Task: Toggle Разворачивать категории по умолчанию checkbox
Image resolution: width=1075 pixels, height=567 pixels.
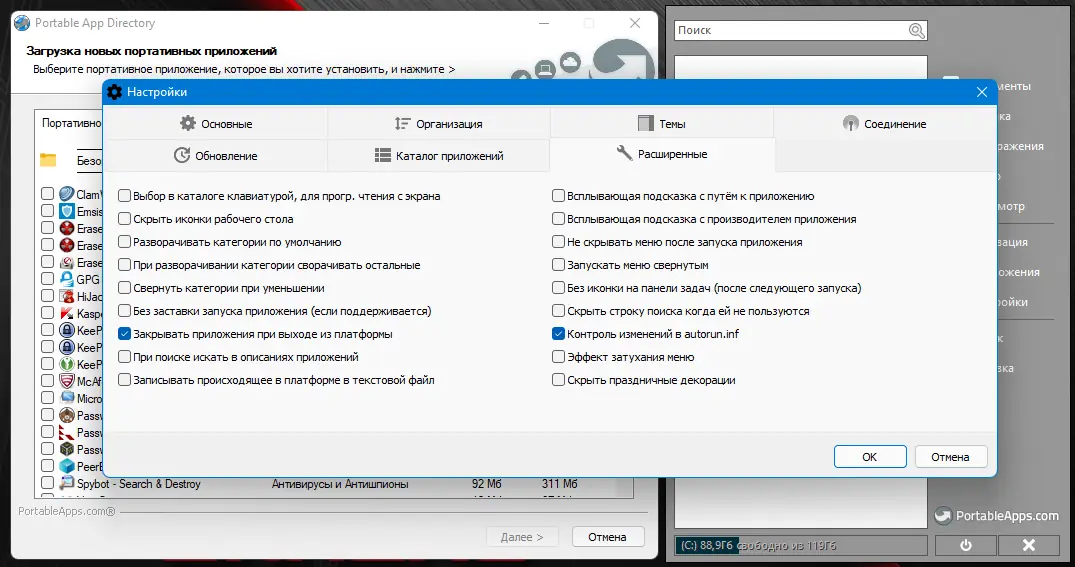Action: pyautogui.click(x=124, y=242)
